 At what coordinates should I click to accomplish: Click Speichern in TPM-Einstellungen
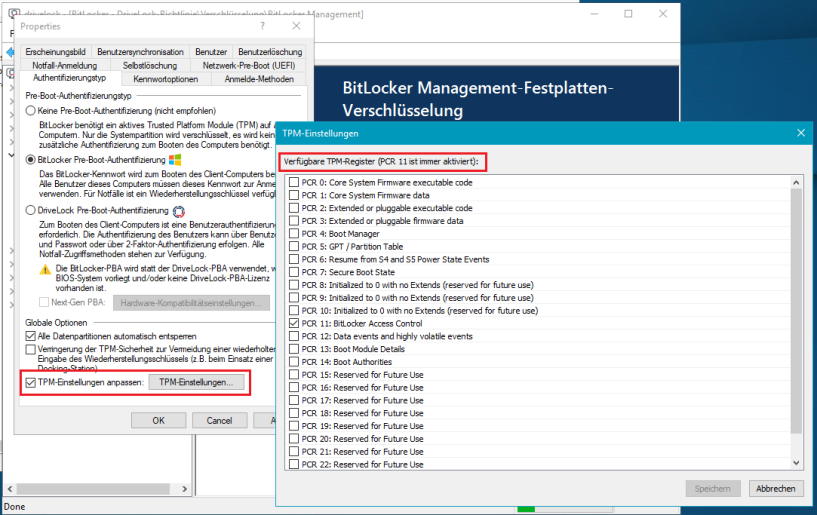click(712, 488)
